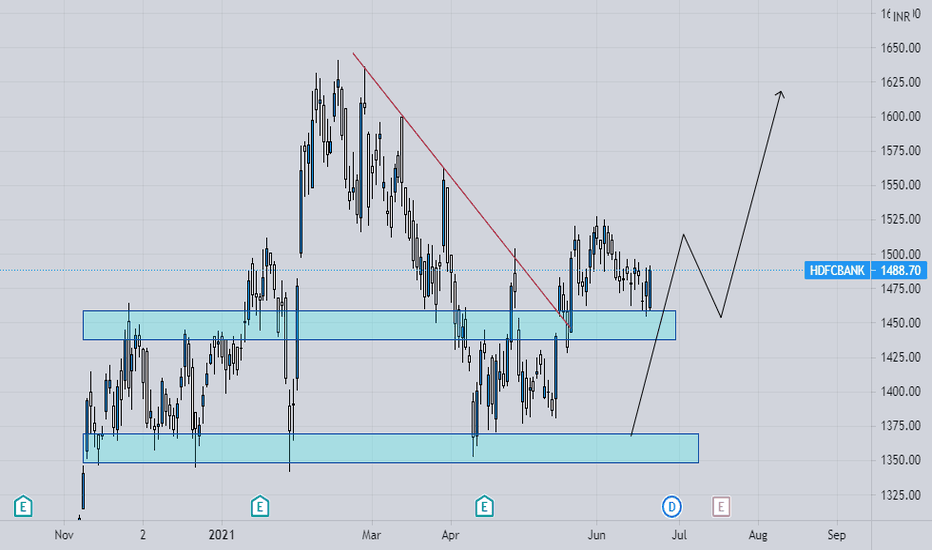
Task: Click the 1425.00 price axis label
Action: tap(900, 357)
